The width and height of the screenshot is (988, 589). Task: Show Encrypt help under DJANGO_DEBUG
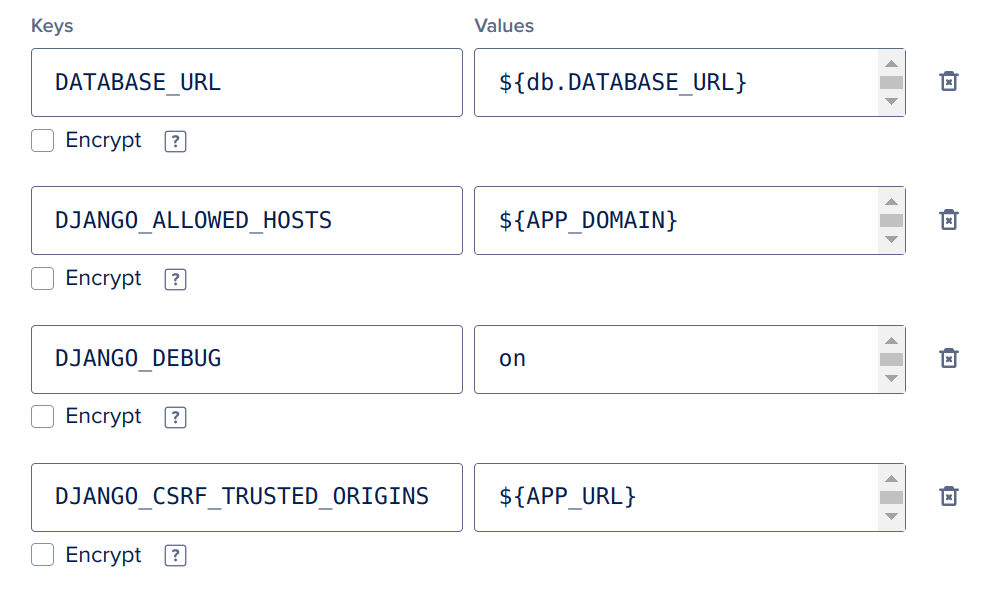click(175, 418)
